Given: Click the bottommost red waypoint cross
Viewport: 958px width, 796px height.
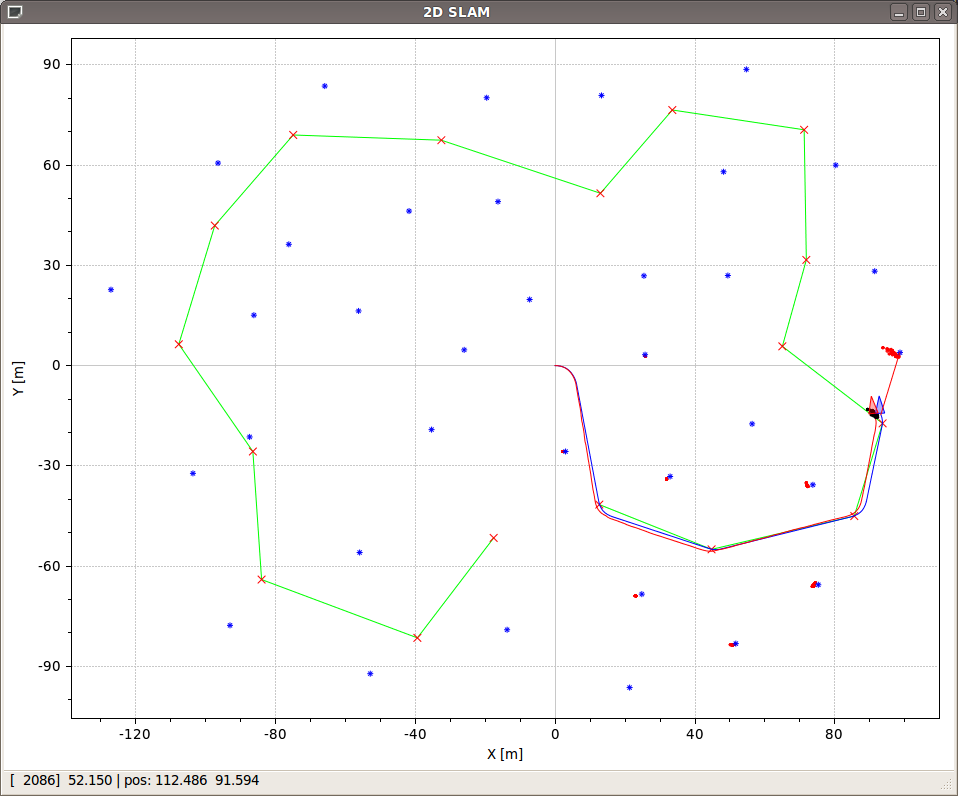Looking at the screenshot, I should (x=417, y=638).
